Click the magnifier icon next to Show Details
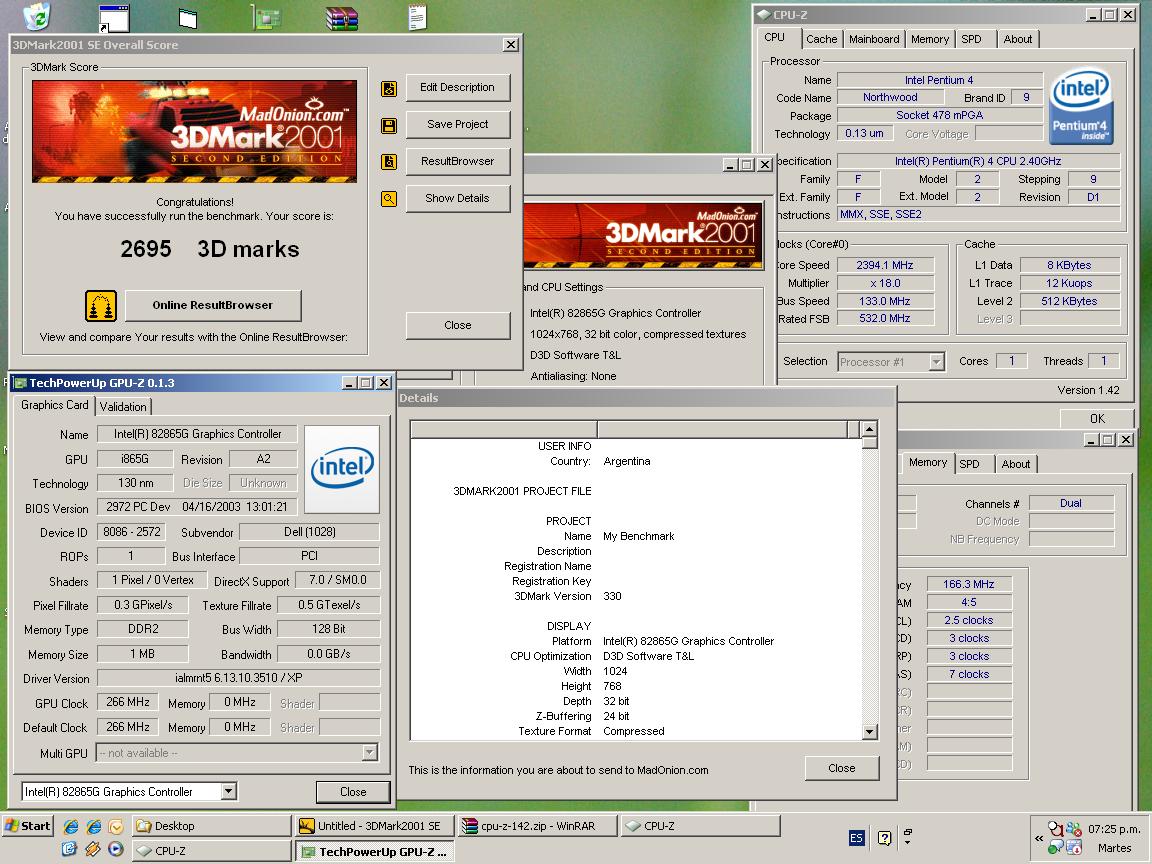 [x=389, y=198]
